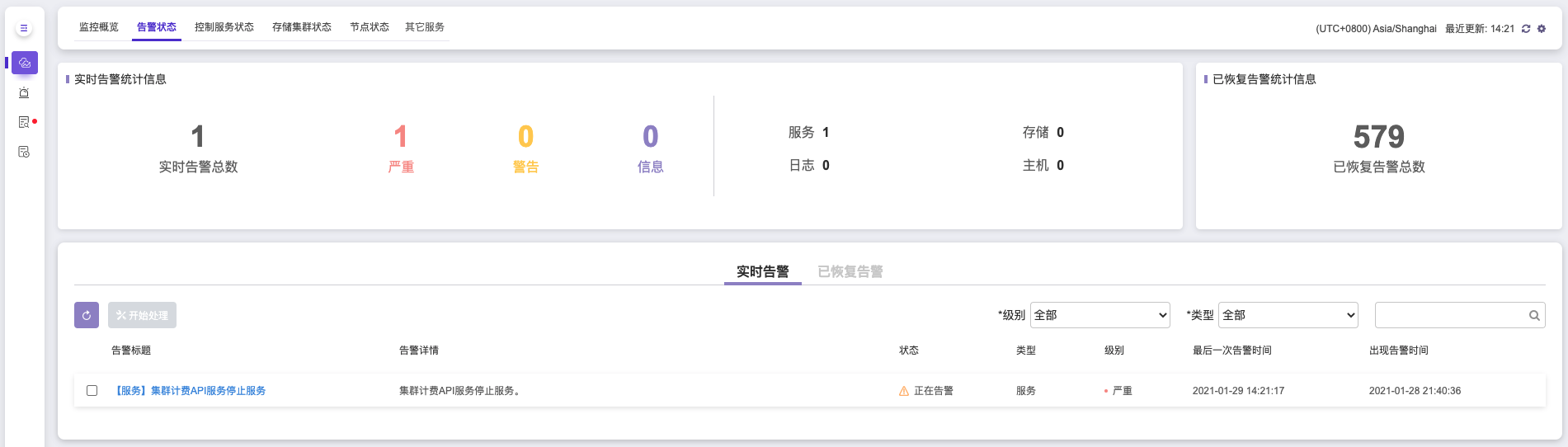Screen dimensions: 1568x447
Task: Switch to the 监控概览 tab
Action: pos(99,27)
